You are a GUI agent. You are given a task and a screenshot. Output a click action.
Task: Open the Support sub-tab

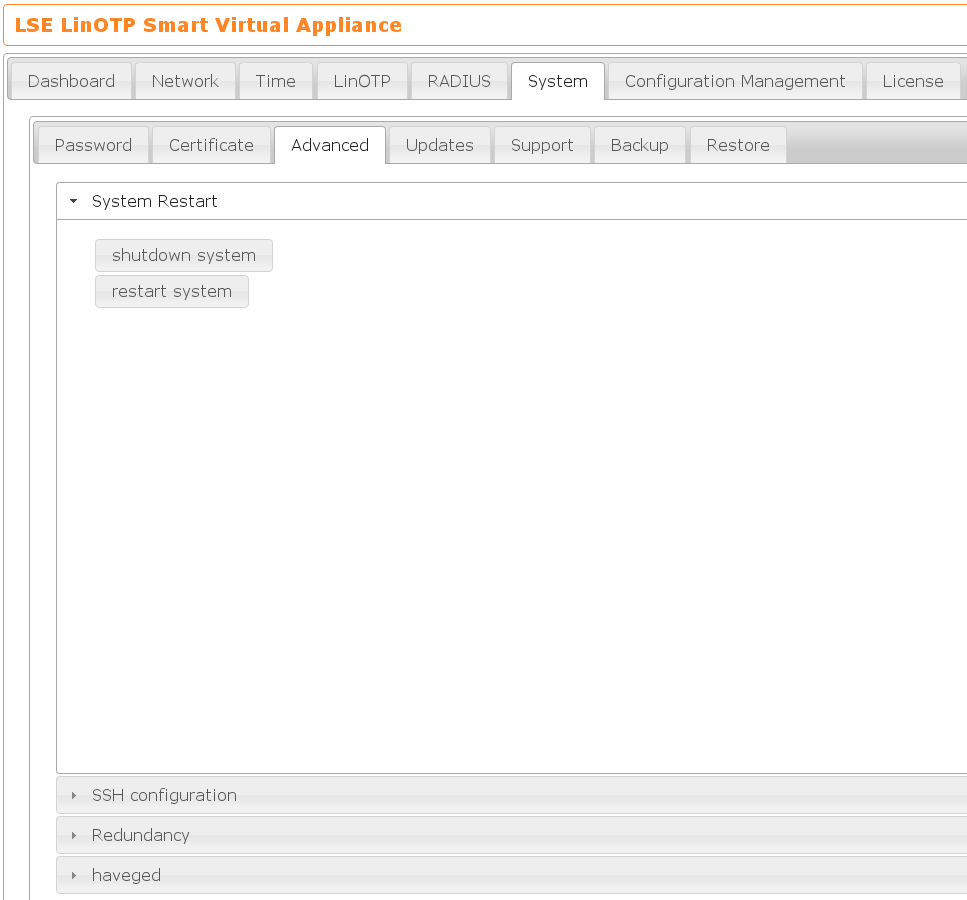tap(542, 145)
